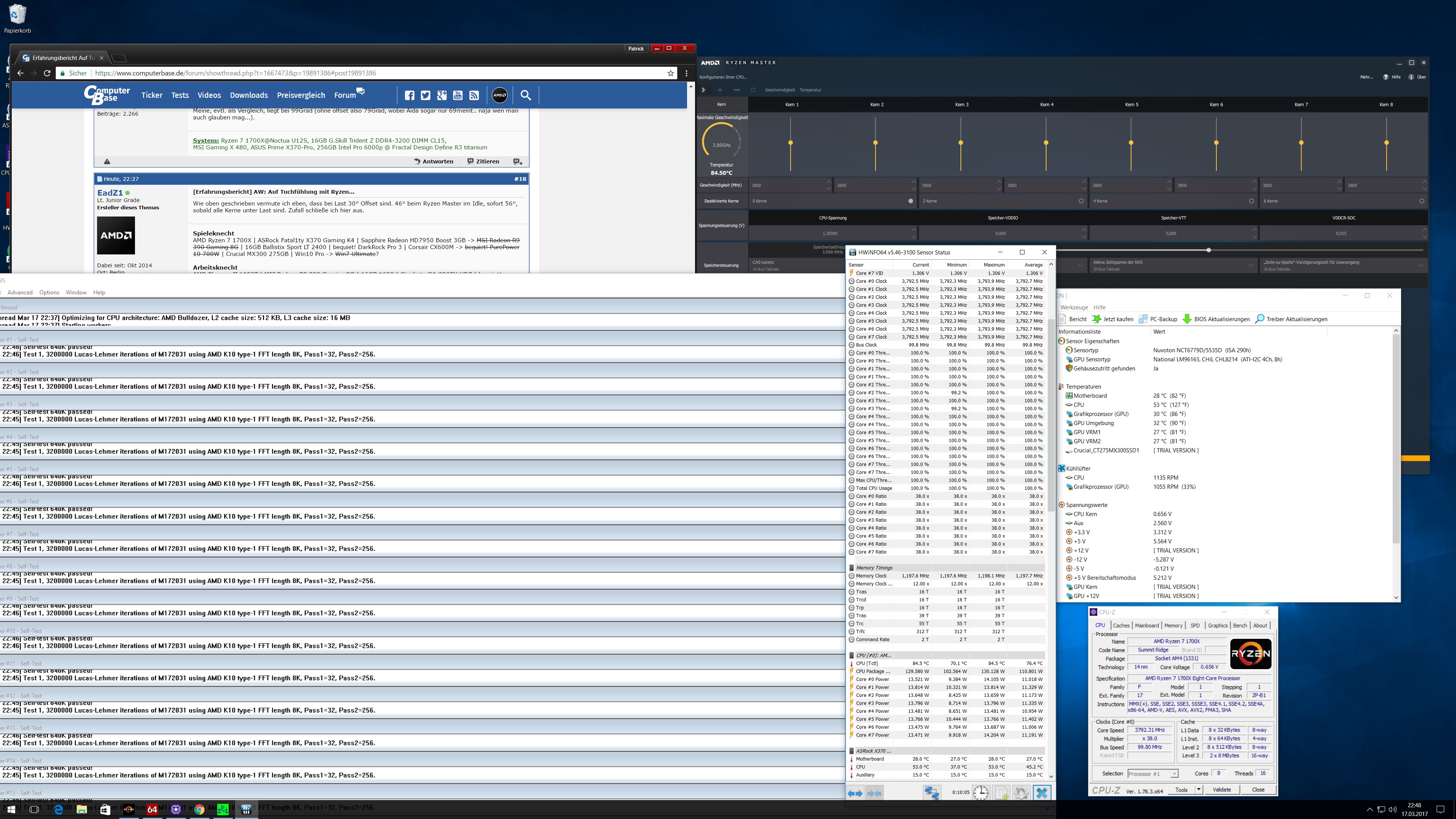Click the CPU-Z Validate button
The image size is (1456, 819).
coord(1221,789)
